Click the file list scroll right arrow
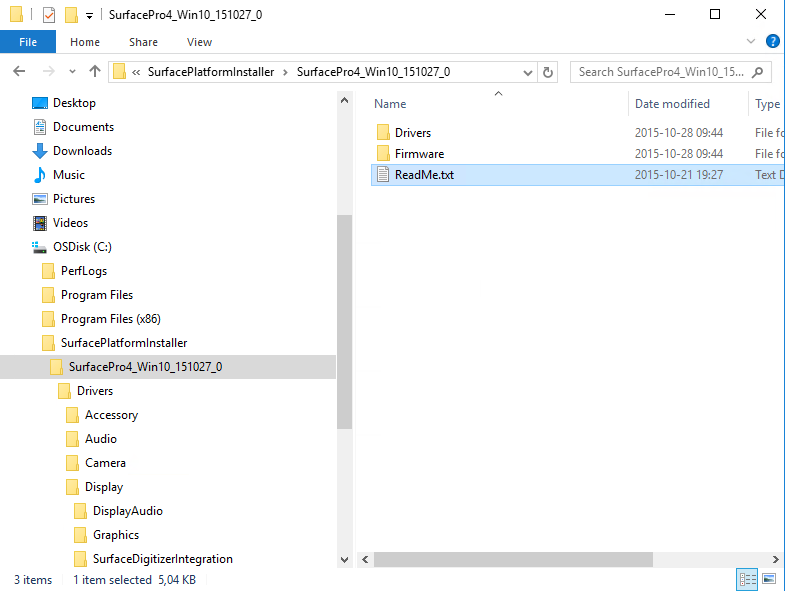Image resolution: width=785 pixels, height=591 pixels. click(775, 559)
